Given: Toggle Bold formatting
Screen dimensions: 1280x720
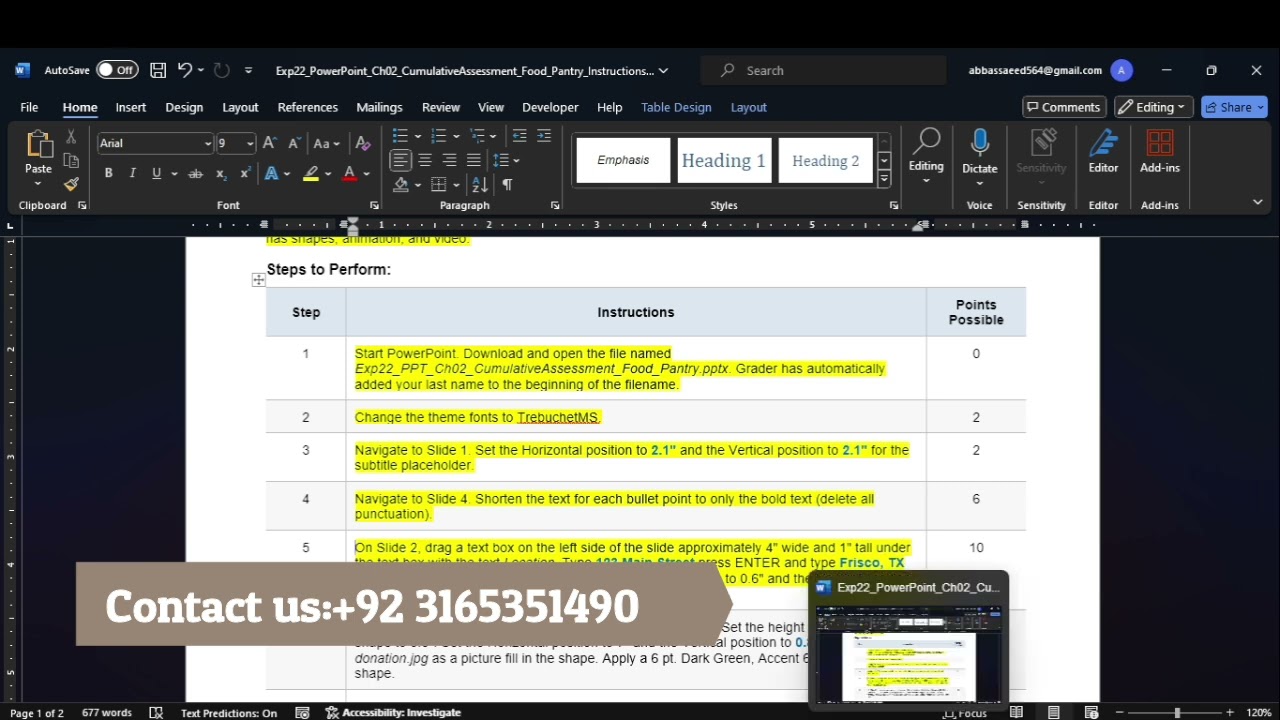Looking at the screenshot, I should coord(108,173).
